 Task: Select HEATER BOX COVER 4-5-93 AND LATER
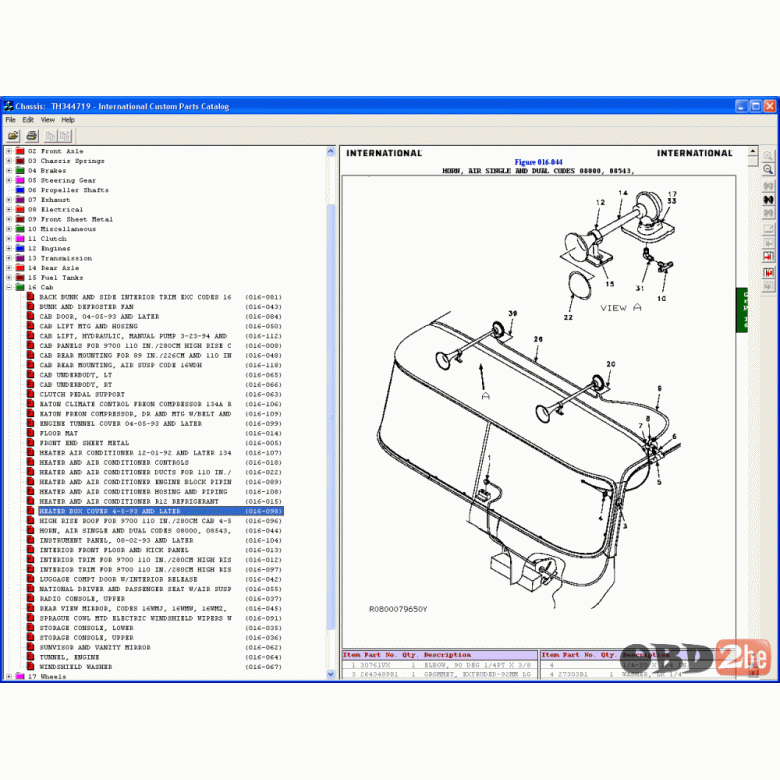(160, 511)
